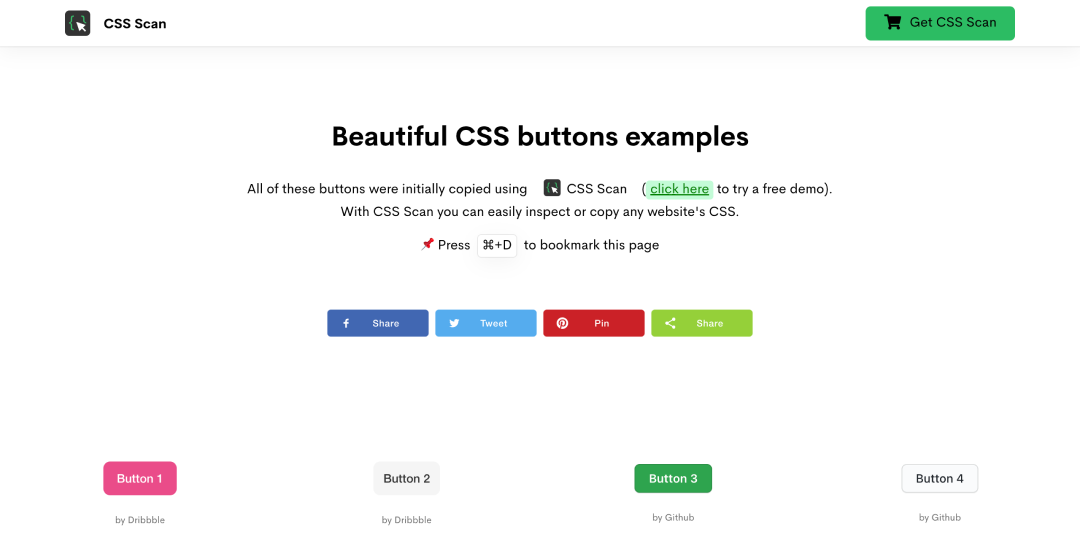The height and width of the screenshot is (538, 1080).
Task: Select the CSS Scan header title text
Action: [135, 23]
